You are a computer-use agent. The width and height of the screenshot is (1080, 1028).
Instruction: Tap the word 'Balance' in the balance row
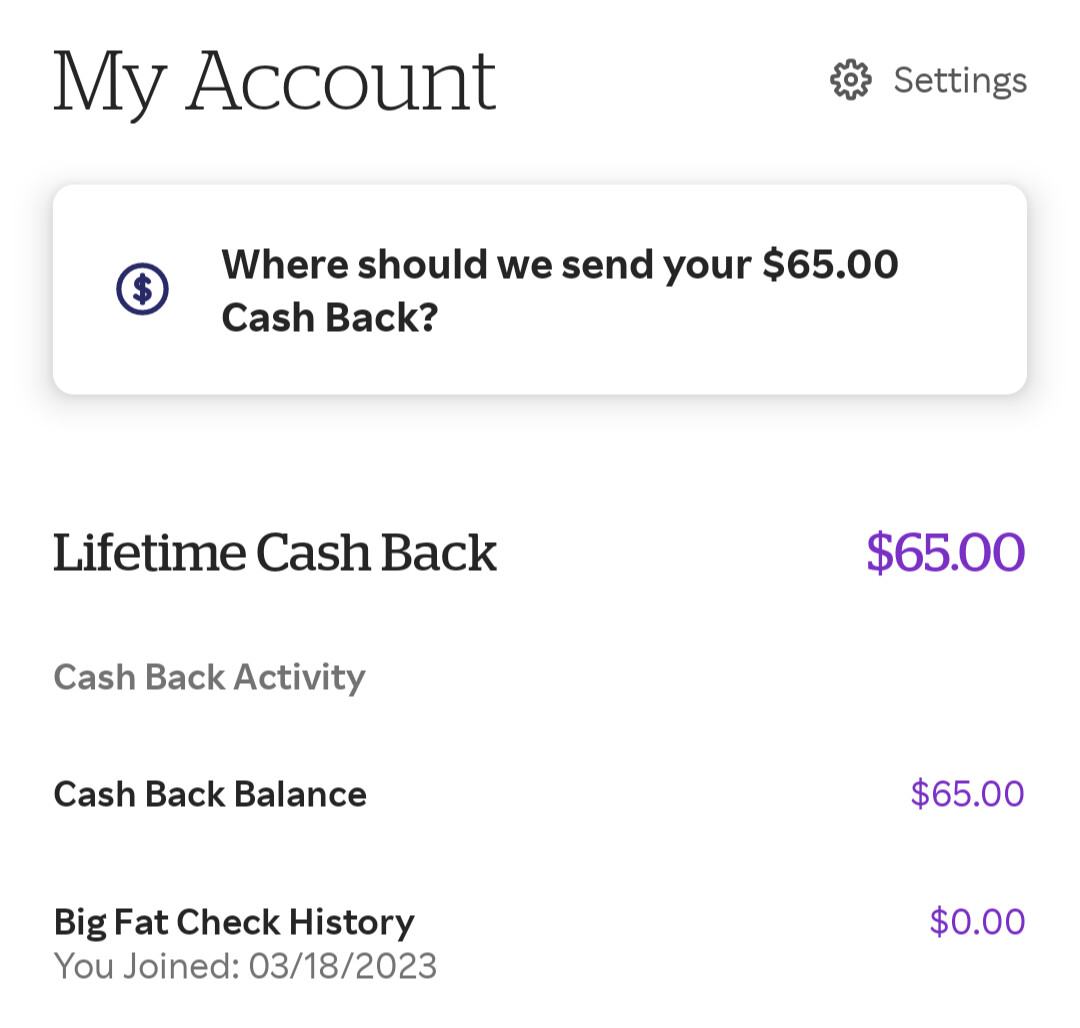pos(301,794)
